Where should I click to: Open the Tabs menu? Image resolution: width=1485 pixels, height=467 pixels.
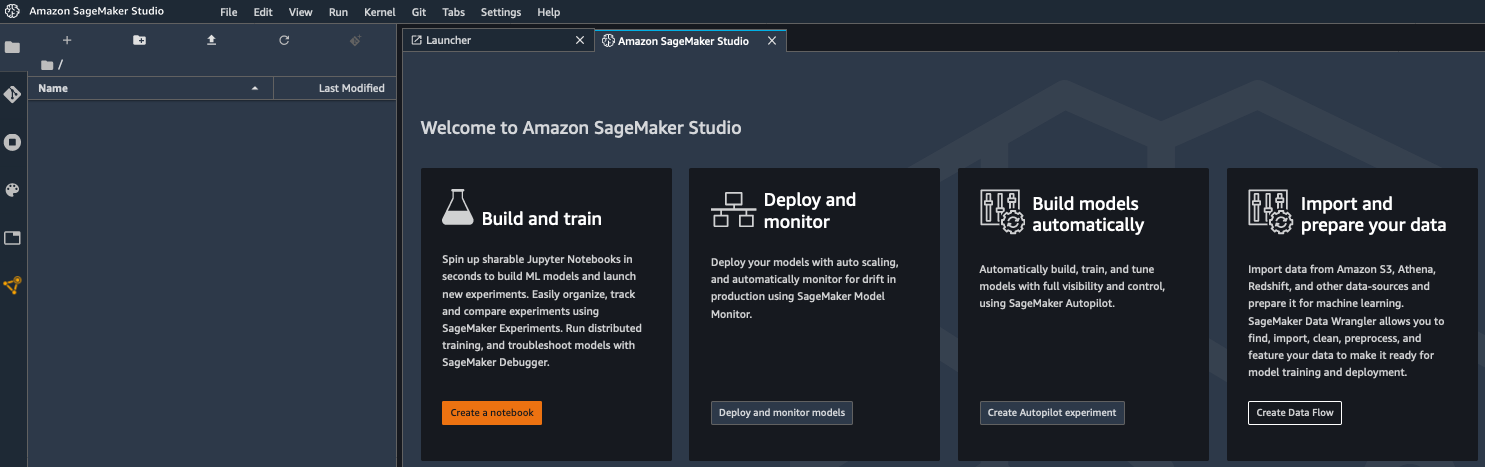coord(453,12)
